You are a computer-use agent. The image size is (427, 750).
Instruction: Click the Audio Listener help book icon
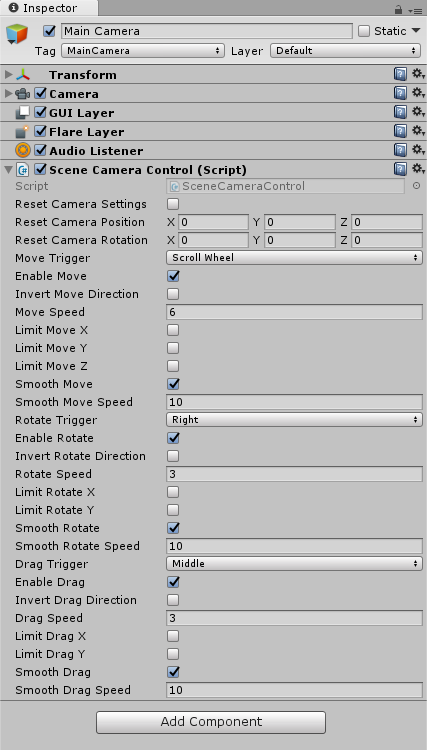click(400, 150)
